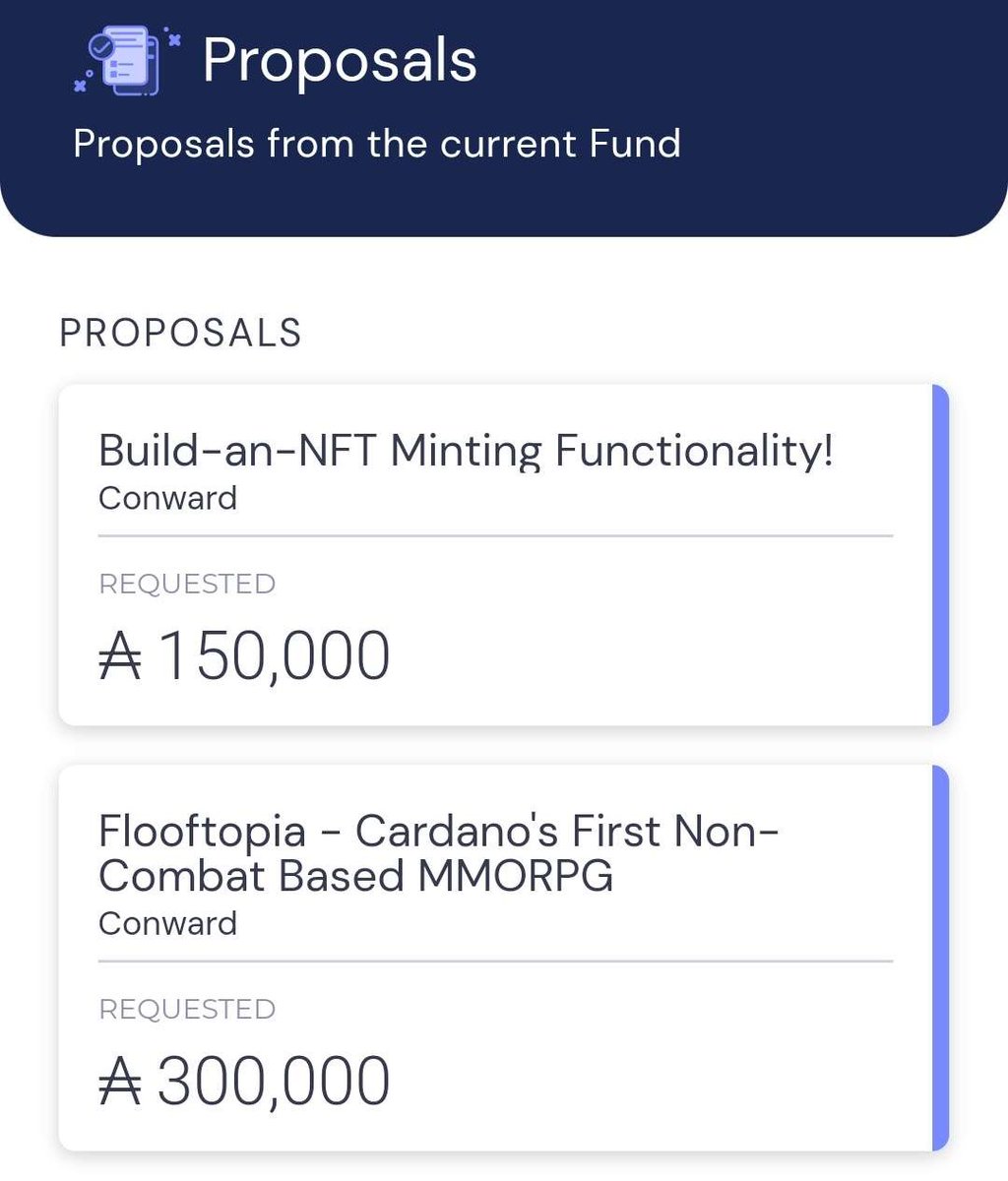
Task: Click Conward author under Flooftopia proposal
Action: click(x=167, y=923)
